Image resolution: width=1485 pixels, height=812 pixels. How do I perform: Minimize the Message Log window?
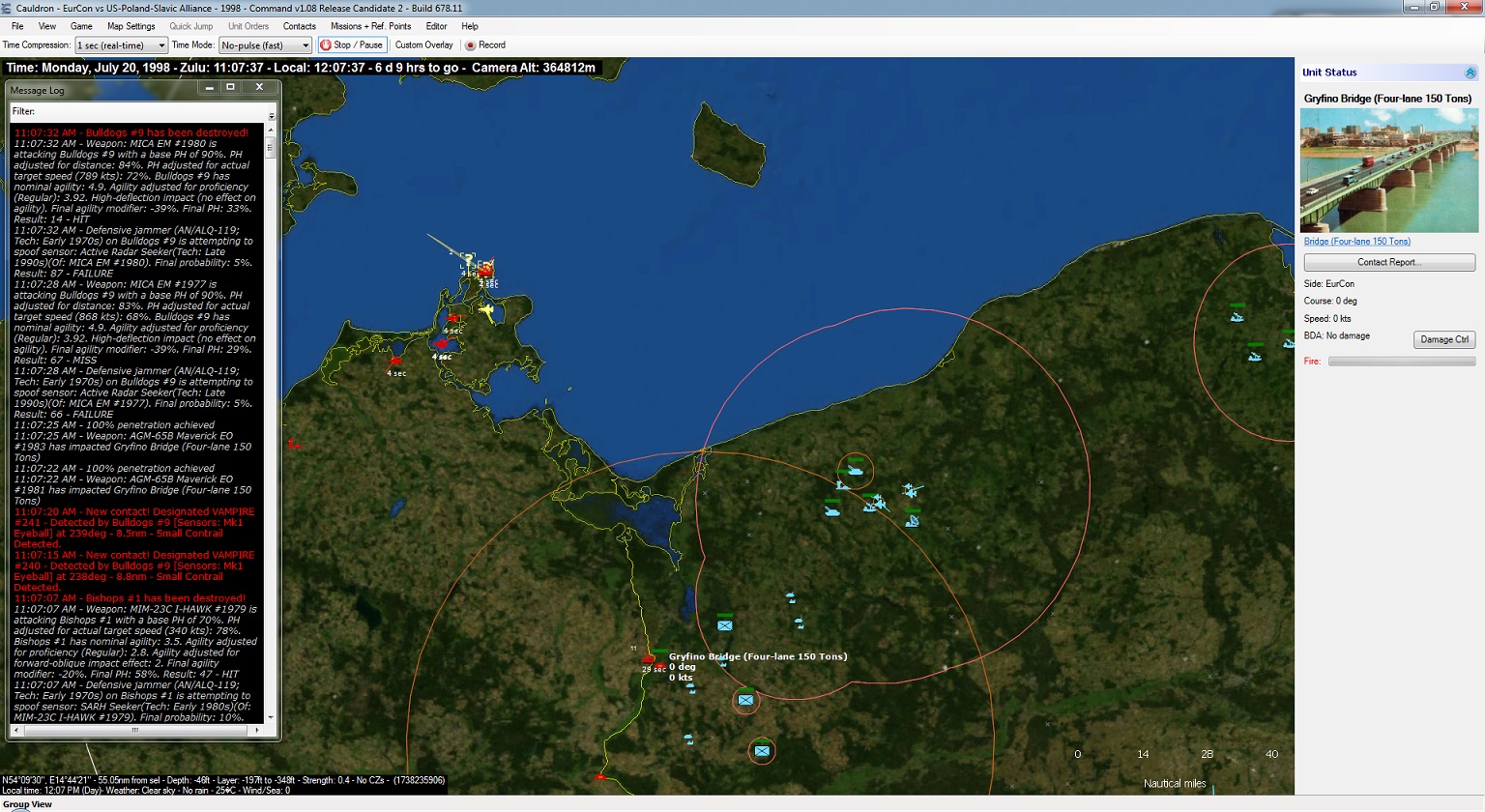(x=210, y=88)
